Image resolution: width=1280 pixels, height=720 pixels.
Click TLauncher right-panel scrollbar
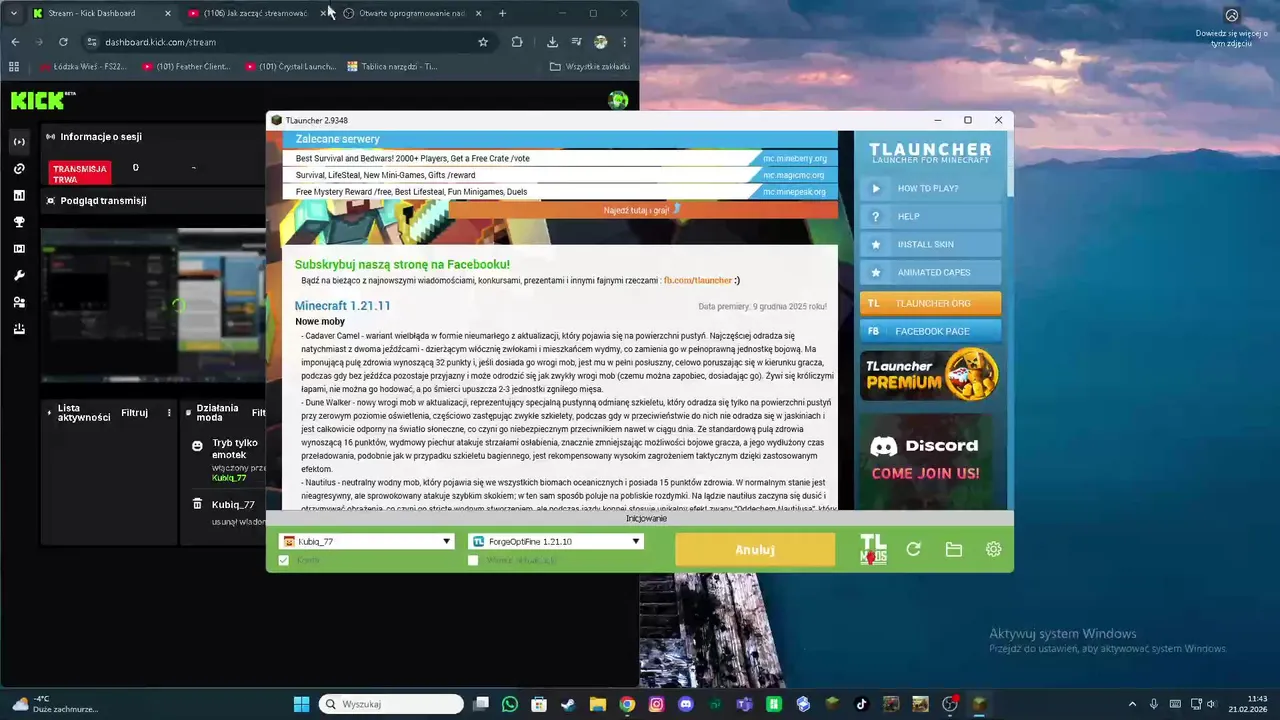[x=1009, y=165]
